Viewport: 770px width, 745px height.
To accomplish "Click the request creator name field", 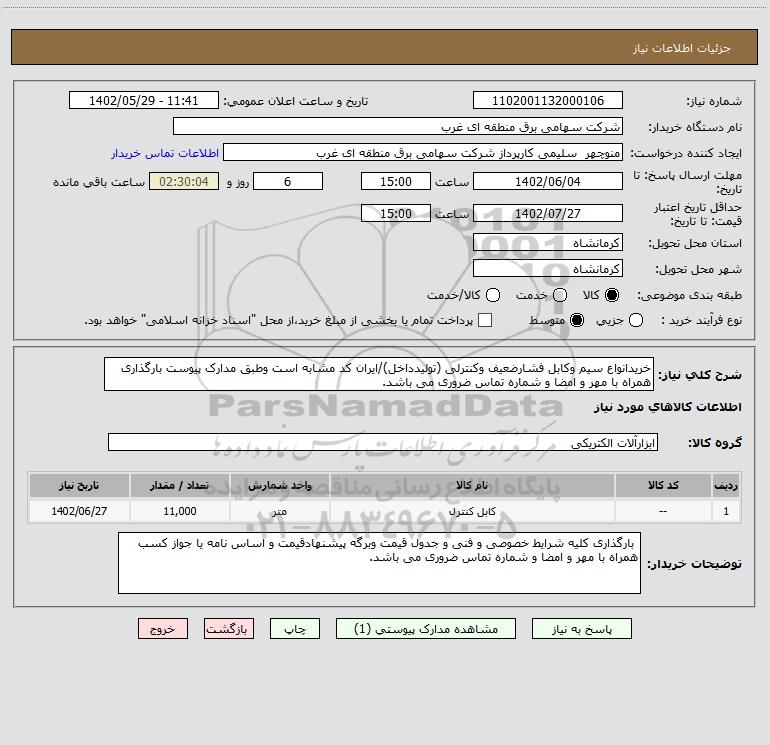I will coord(423,153).
